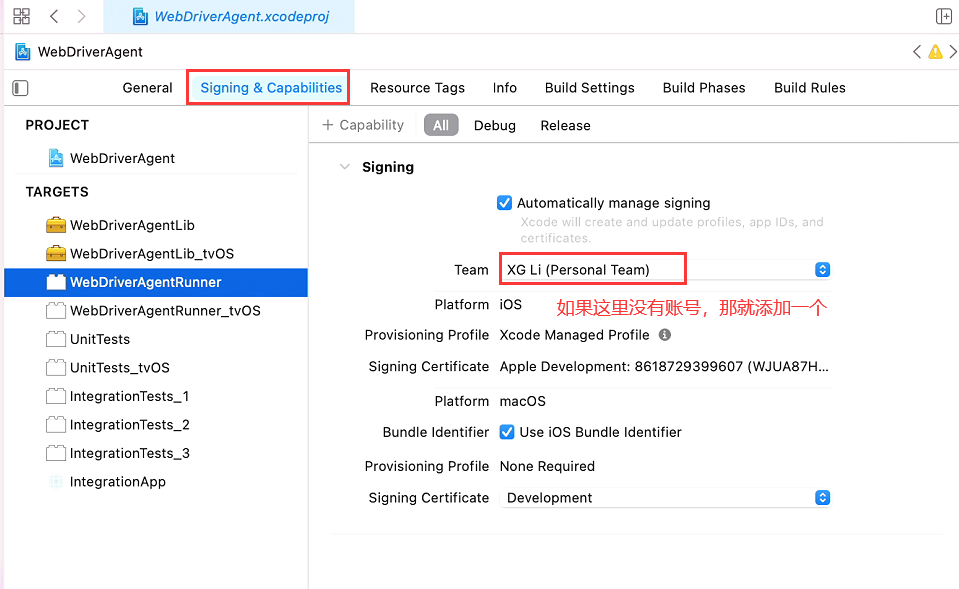The width and height of the screenshot is (959, 589).
Task: Open the Build Phases tab
Action: point(704,87)
